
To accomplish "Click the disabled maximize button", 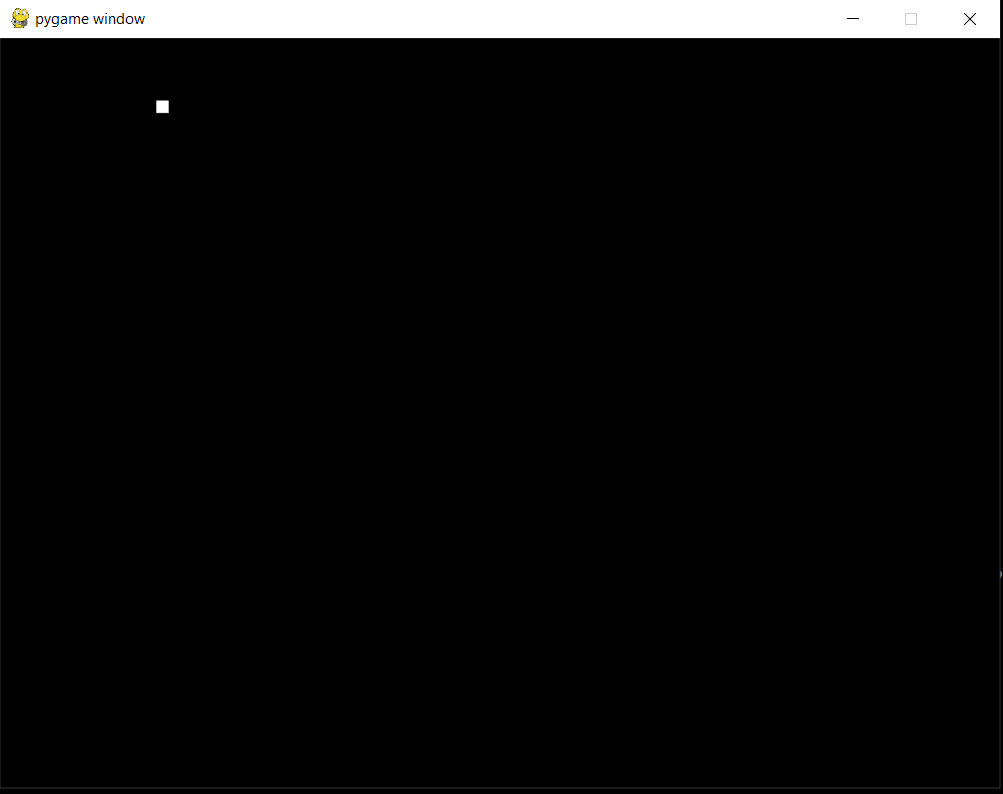I will [911, 19].
